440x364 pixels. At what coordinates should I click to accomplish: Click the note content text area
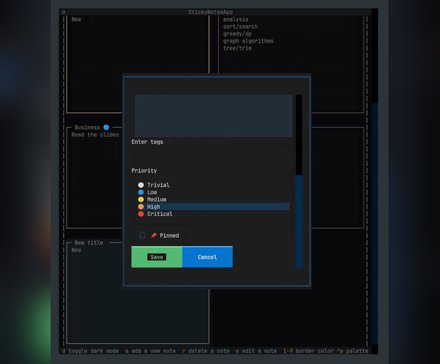click(x=213, y=116)
